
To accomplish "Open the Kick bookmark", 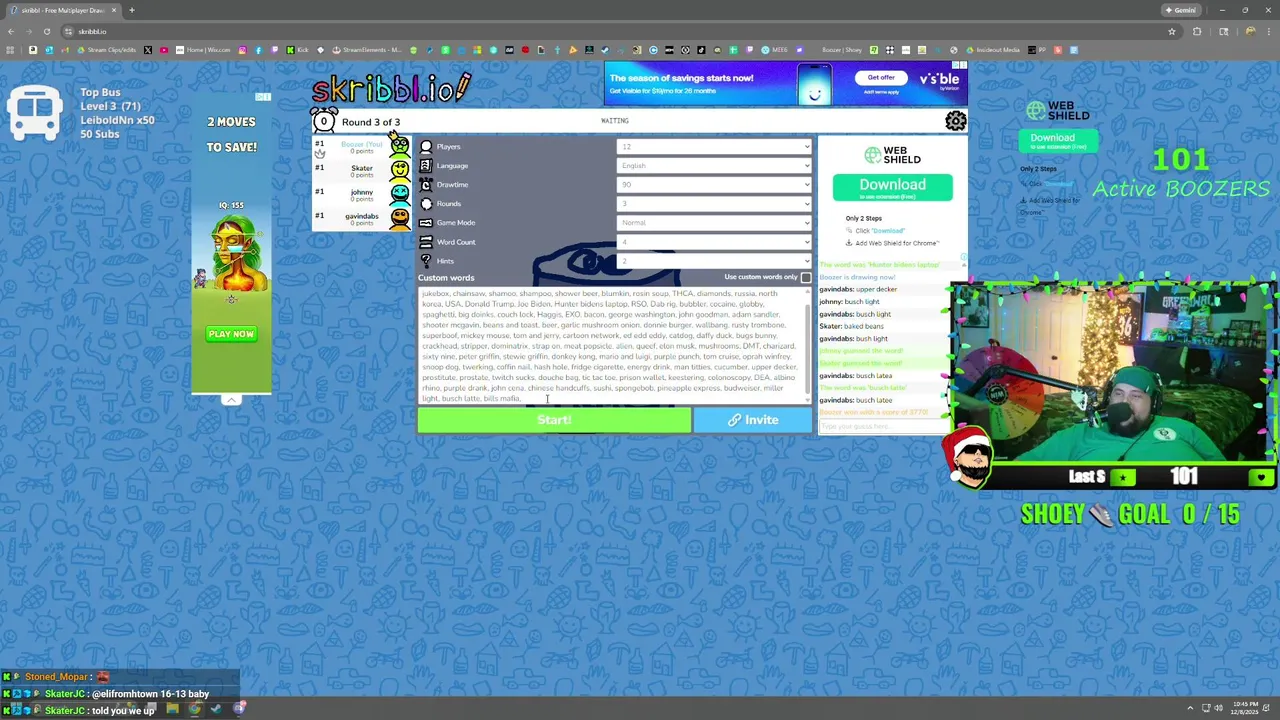I will pyautogui.click(x=298, y=50).
